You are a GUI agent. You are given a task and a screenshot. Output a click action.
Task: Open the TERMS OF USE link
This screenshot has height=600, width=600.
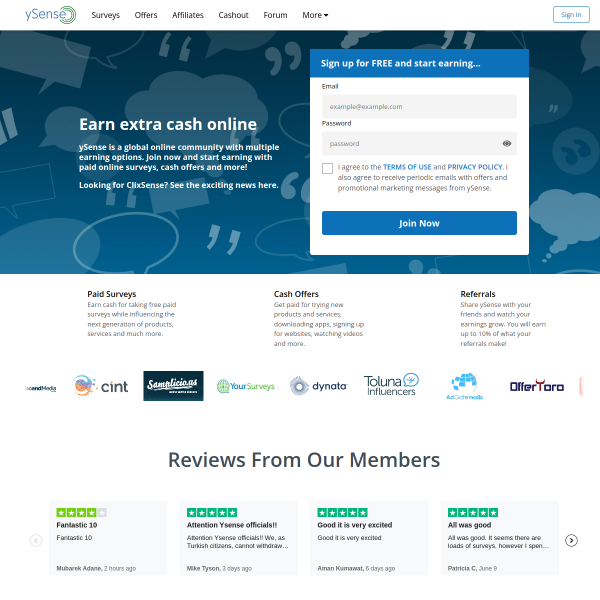click(407, 167)
